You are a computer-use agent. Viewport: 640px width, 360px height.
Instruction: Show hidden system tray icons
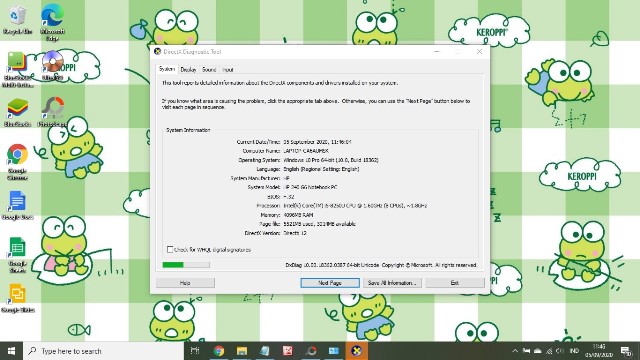[515, 351]
